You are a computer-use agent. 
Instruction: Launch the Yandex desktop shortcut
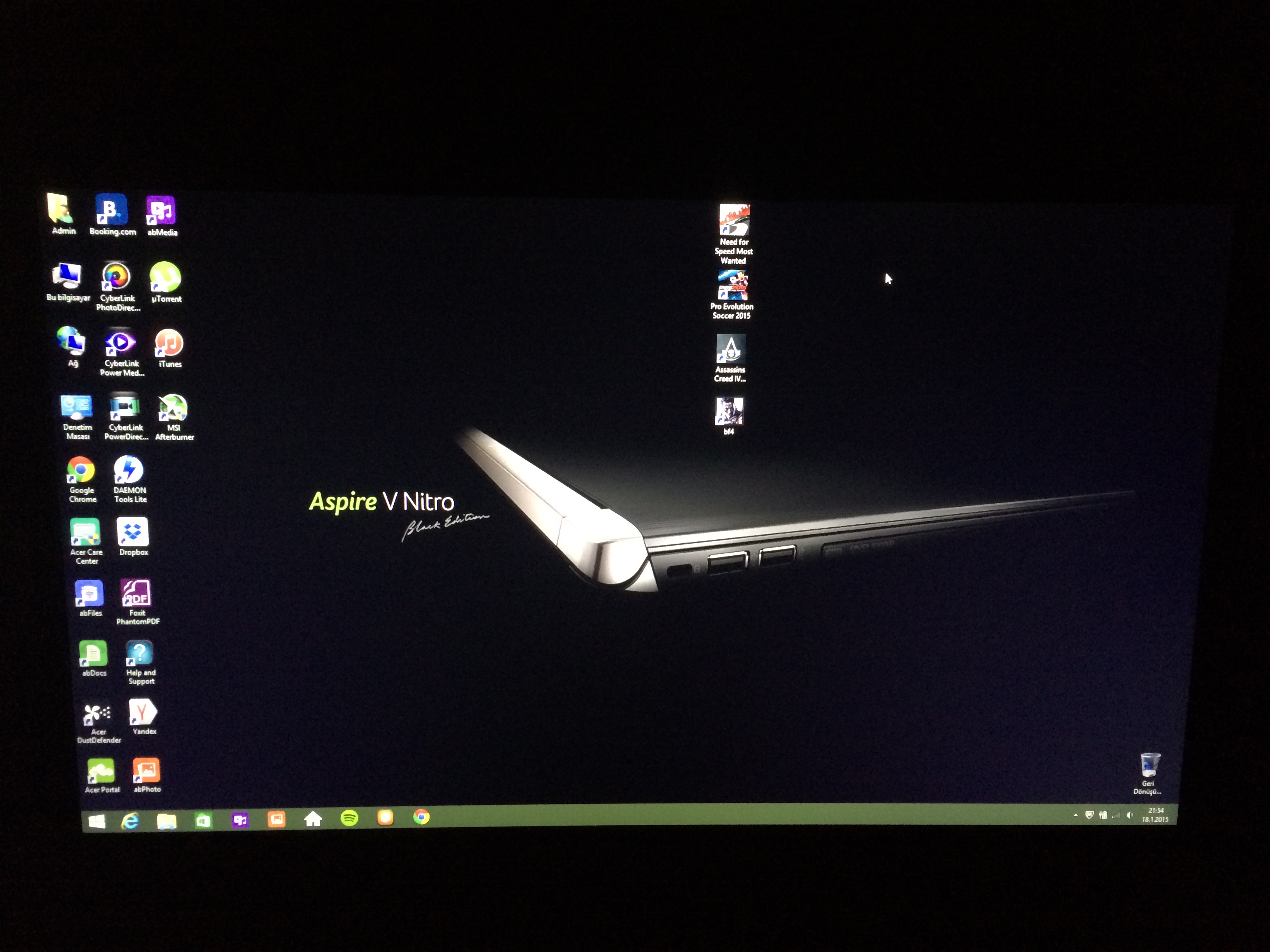(x=143, y=717)
